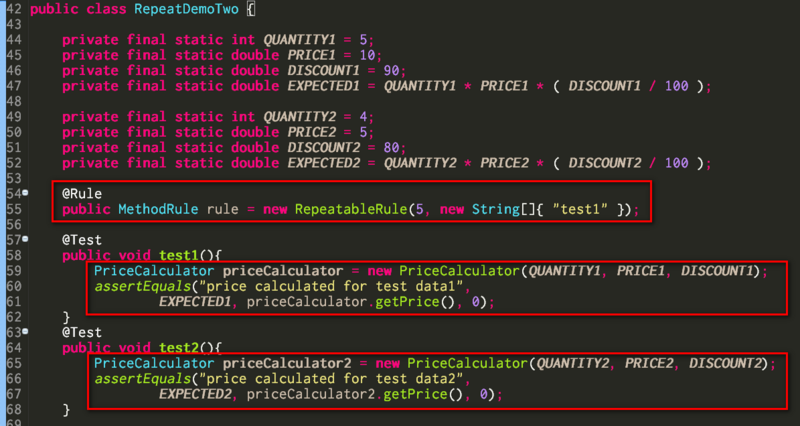
Task: Click the 'int' keyword on line 44
Action: (x=243, y=40)
